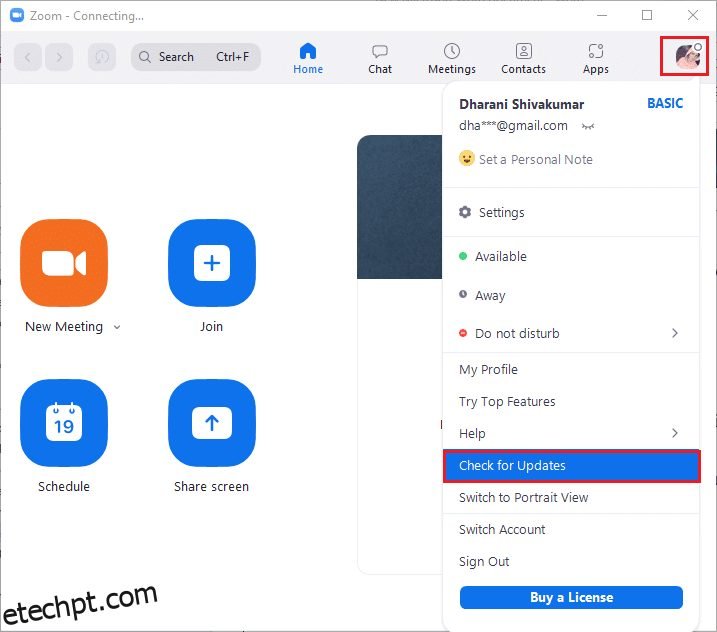717x632 pixels.
Task: Click the Settings gear icon
Action: click(465, 212)
